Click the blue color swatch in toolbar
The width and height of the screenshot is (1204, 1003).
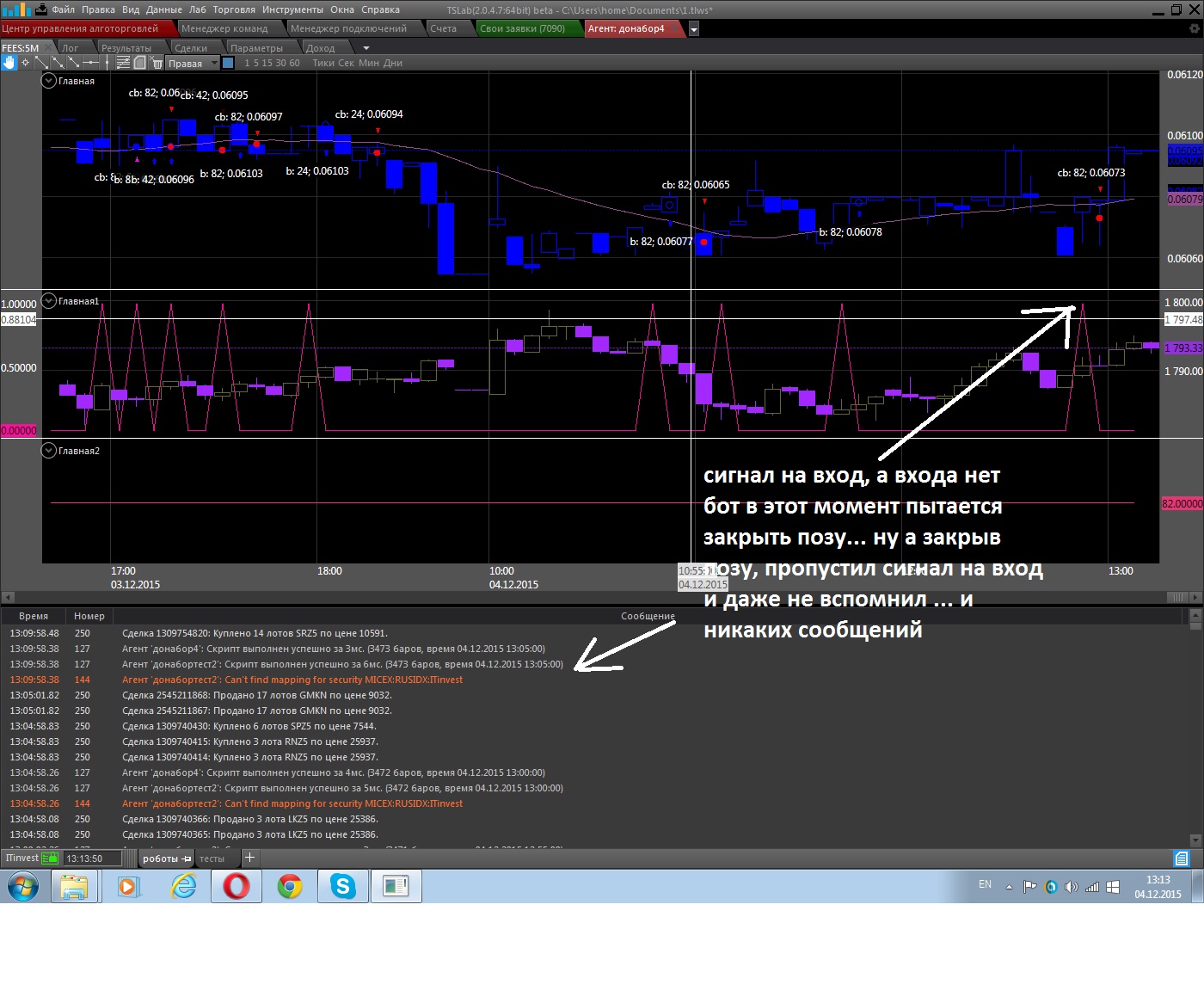(x=228, y=63)
